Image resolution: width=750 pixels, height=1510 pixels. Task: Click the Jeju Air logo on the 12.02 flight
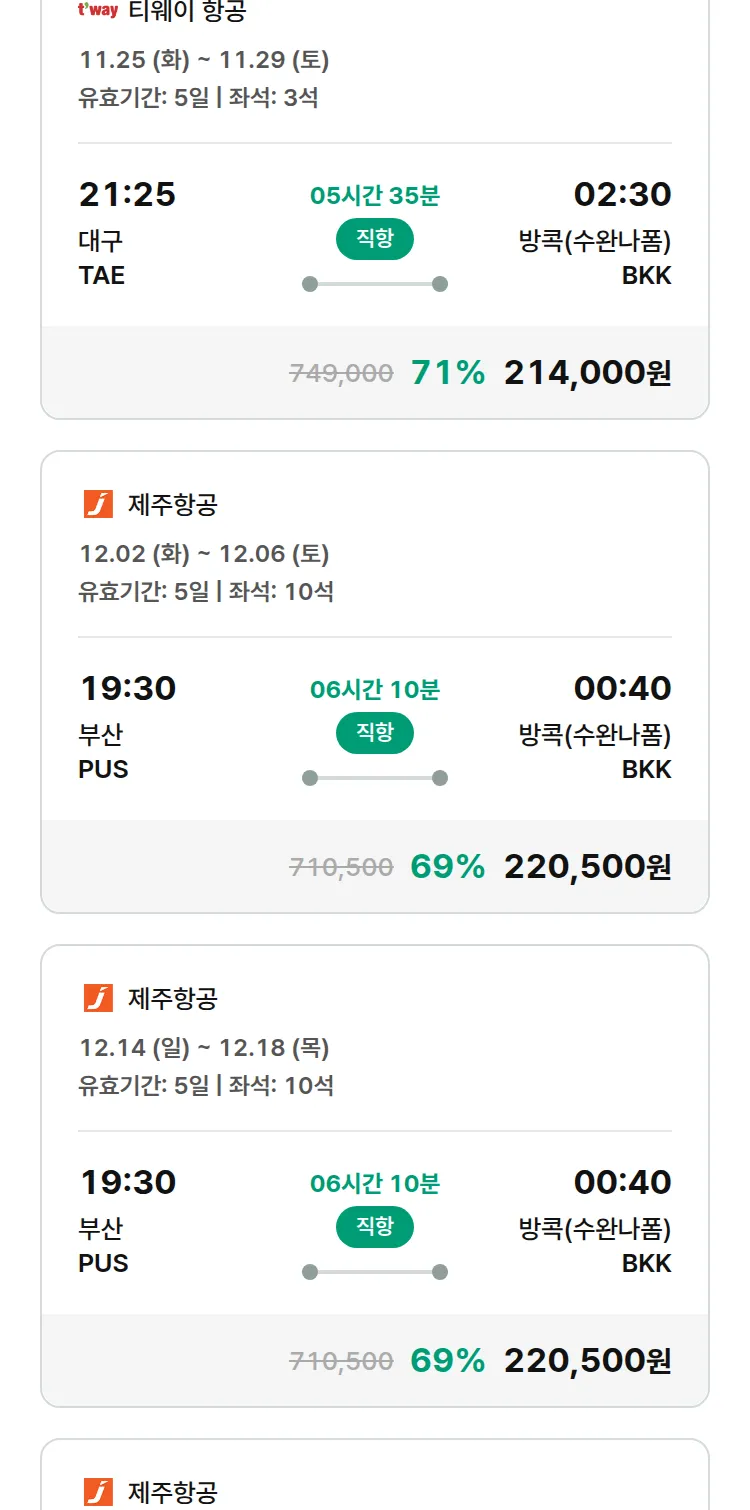98,505
